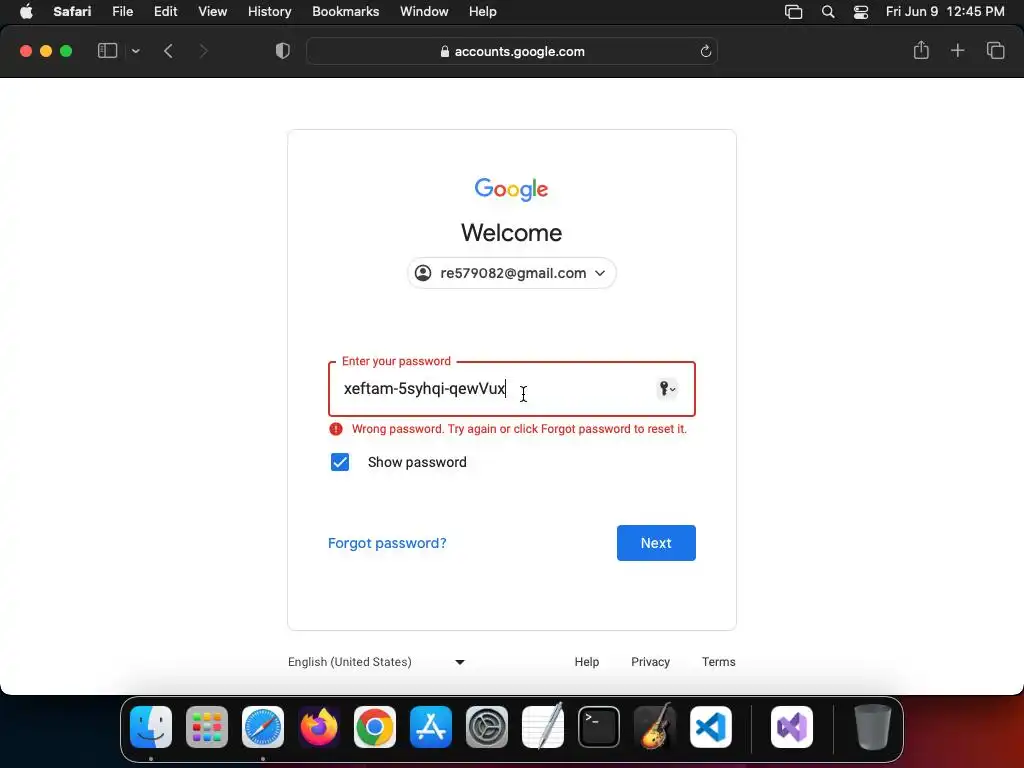The image size is (1024, 768).
Task: Open Launchpad from the Dock
Action: click(207, 727)
